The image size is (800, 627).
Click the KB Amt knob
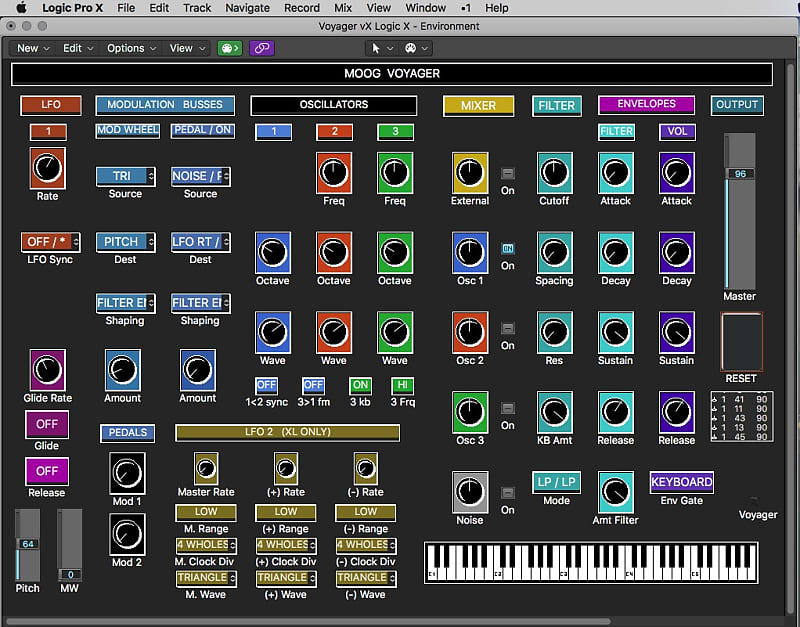coord(555,413)
